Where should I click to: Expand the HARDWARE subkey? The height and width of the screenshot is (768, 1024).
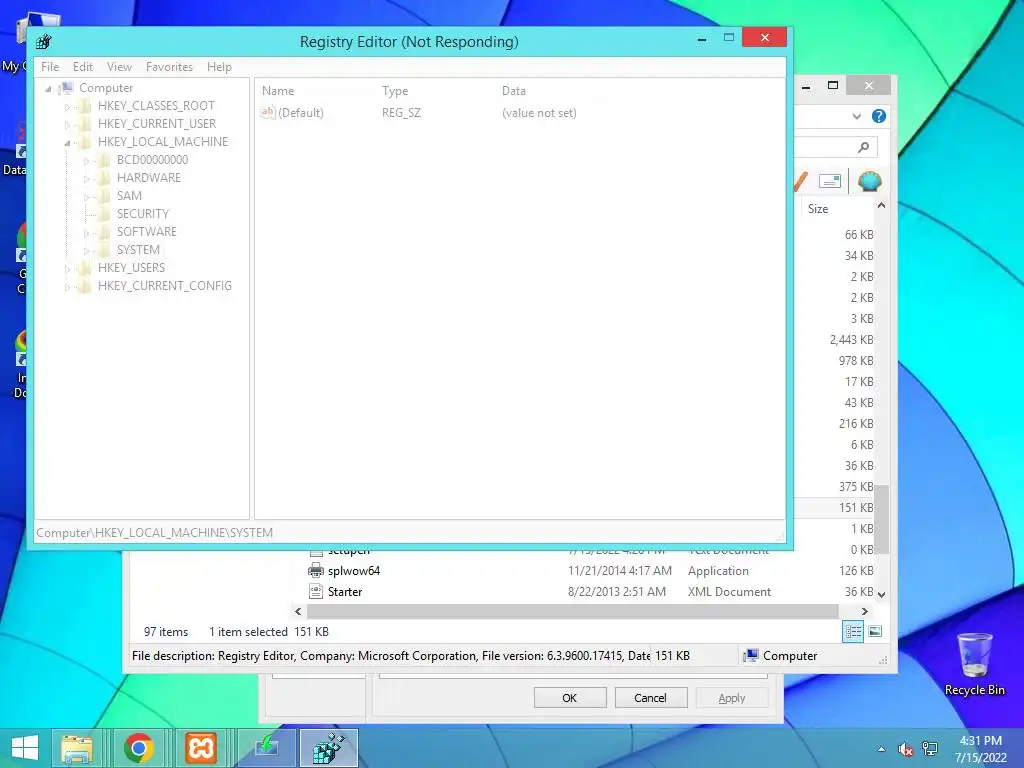click(86, 178)
